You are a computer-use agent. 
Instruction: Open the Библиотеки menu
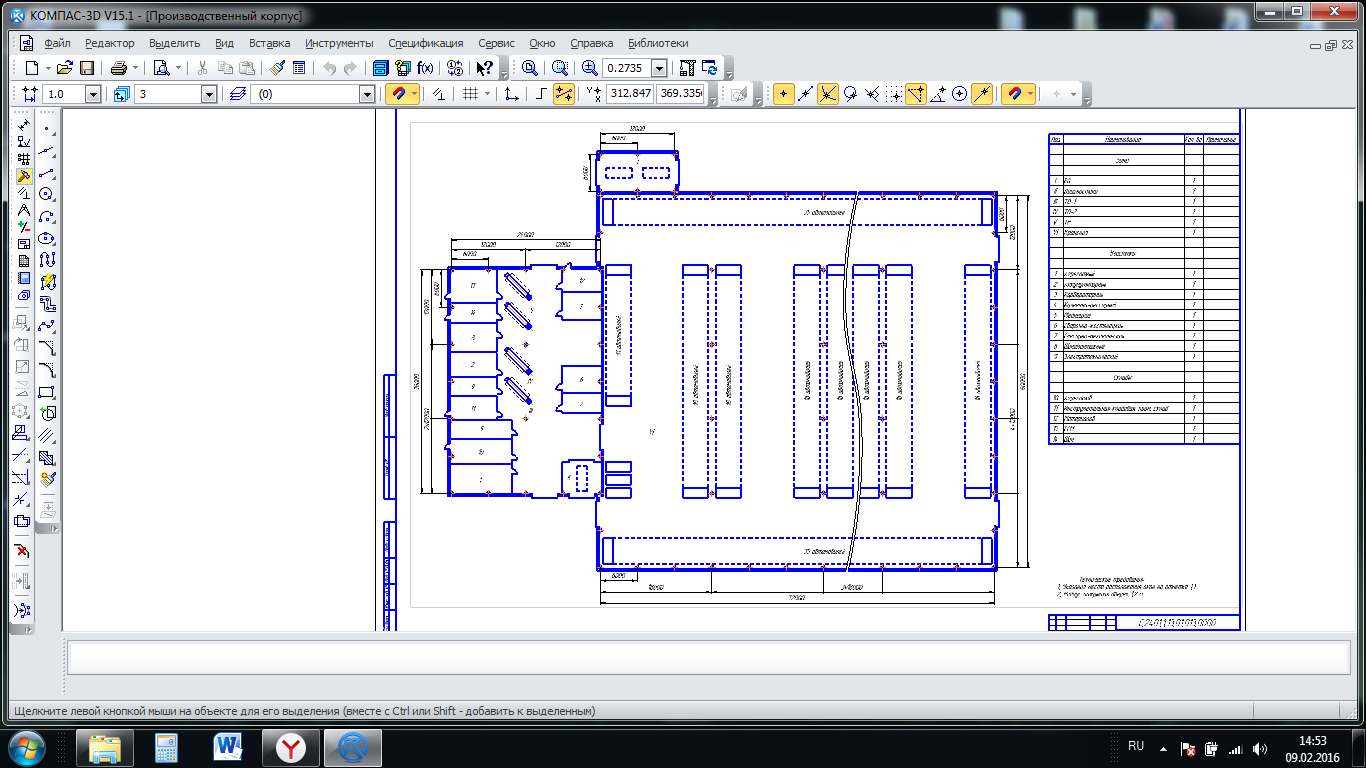coord(659,43)
